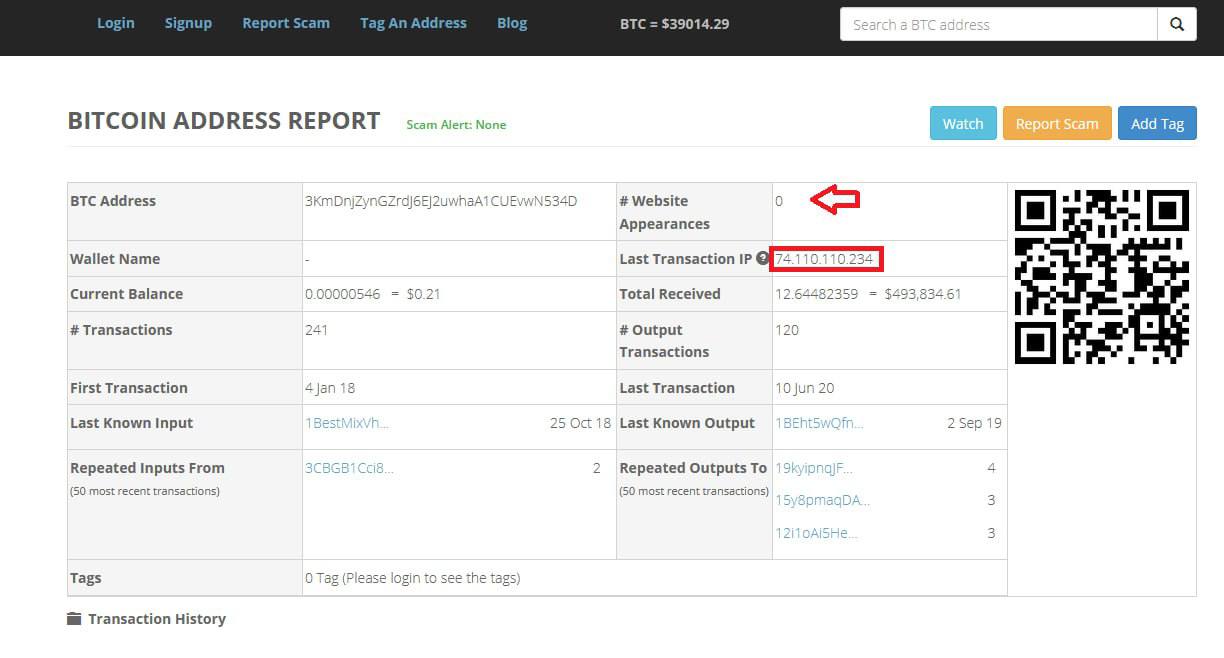Screen dimensions: 1224x658
Task: Visit the Blog link
Action: coord(512,23)
